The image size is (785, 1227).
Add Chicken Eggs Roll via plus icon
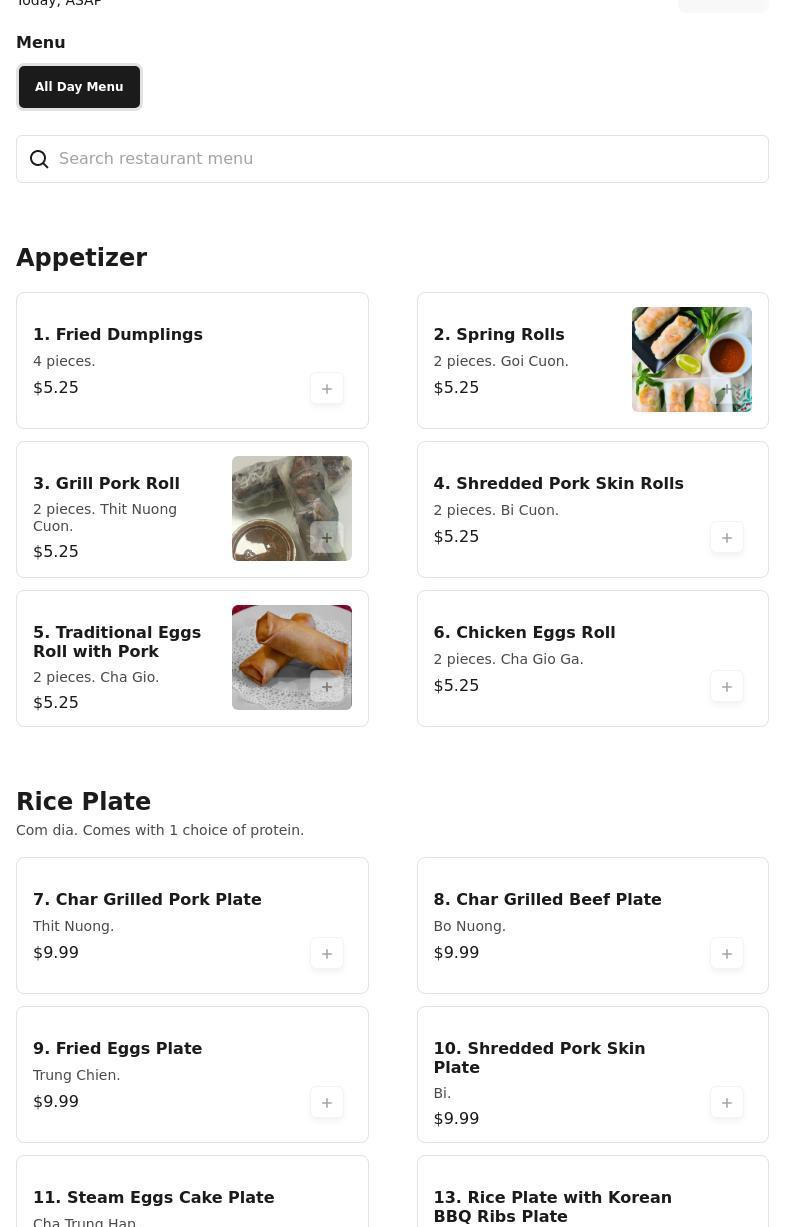[x=727, y=687]
